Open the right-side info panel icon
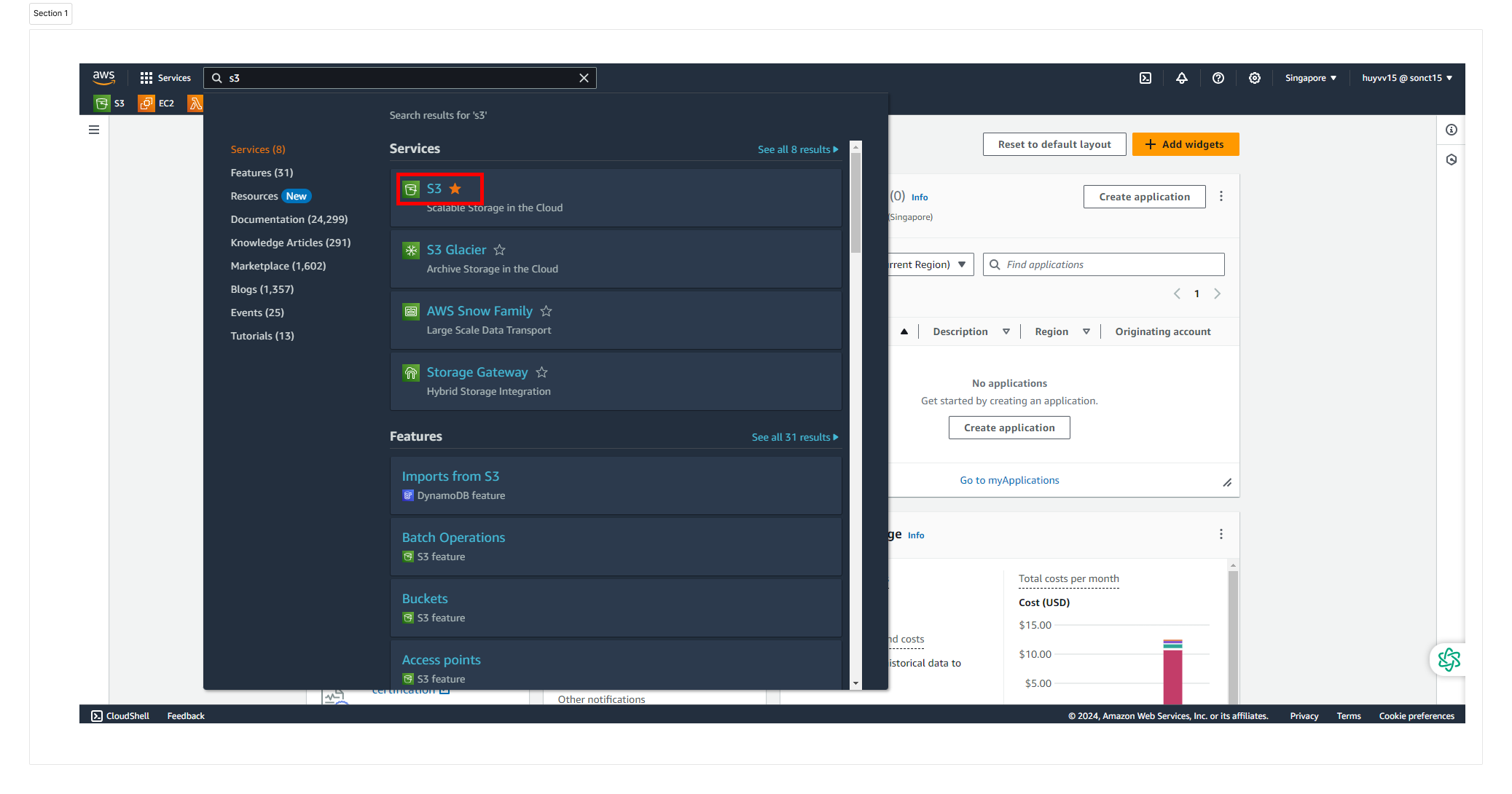The height and width of the screenshot is (794, 1512). 1452,130
